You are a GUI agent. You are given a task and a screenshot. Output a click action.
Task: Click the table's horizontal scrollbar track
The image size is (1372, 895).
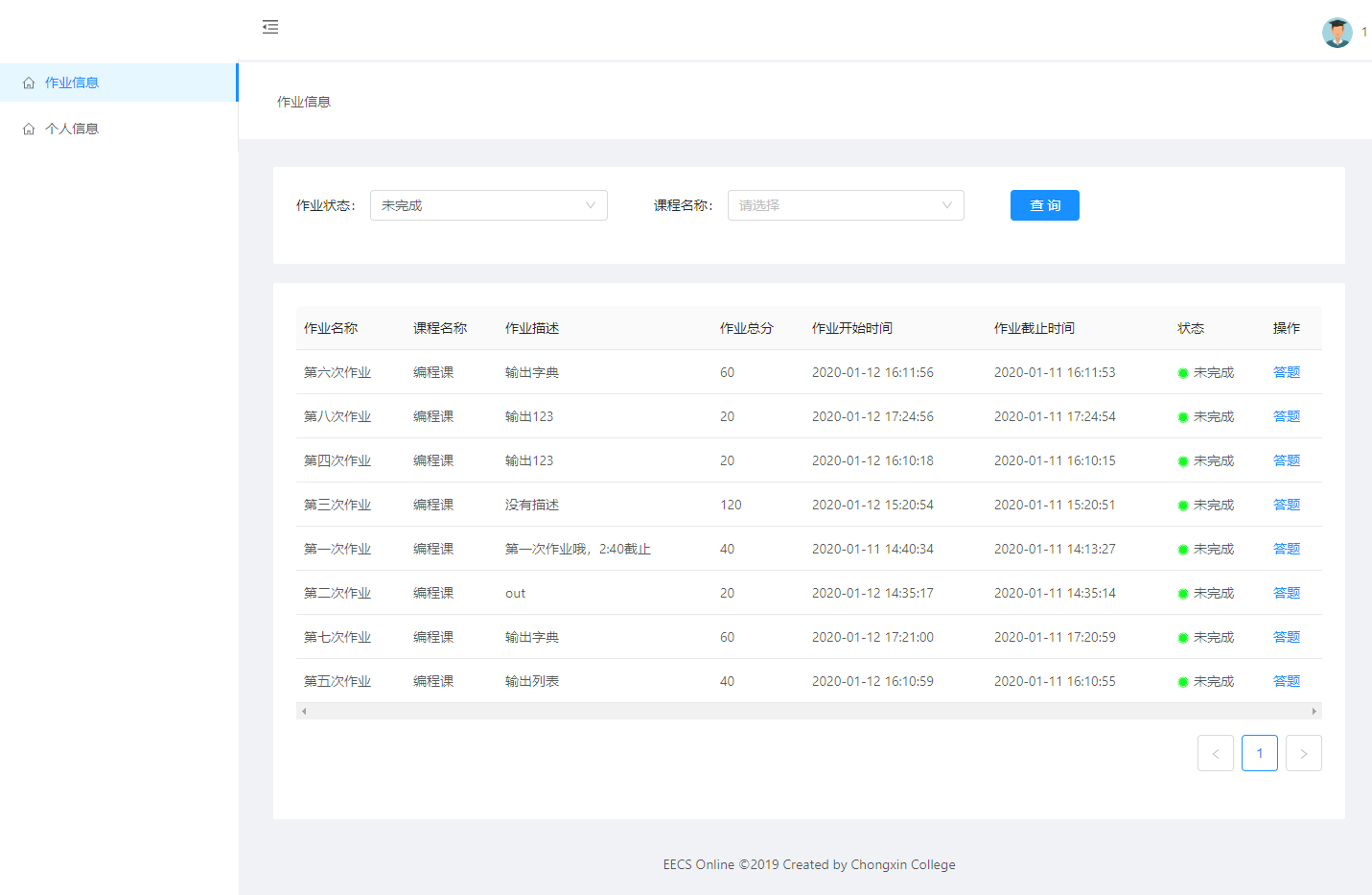point(809,711)
